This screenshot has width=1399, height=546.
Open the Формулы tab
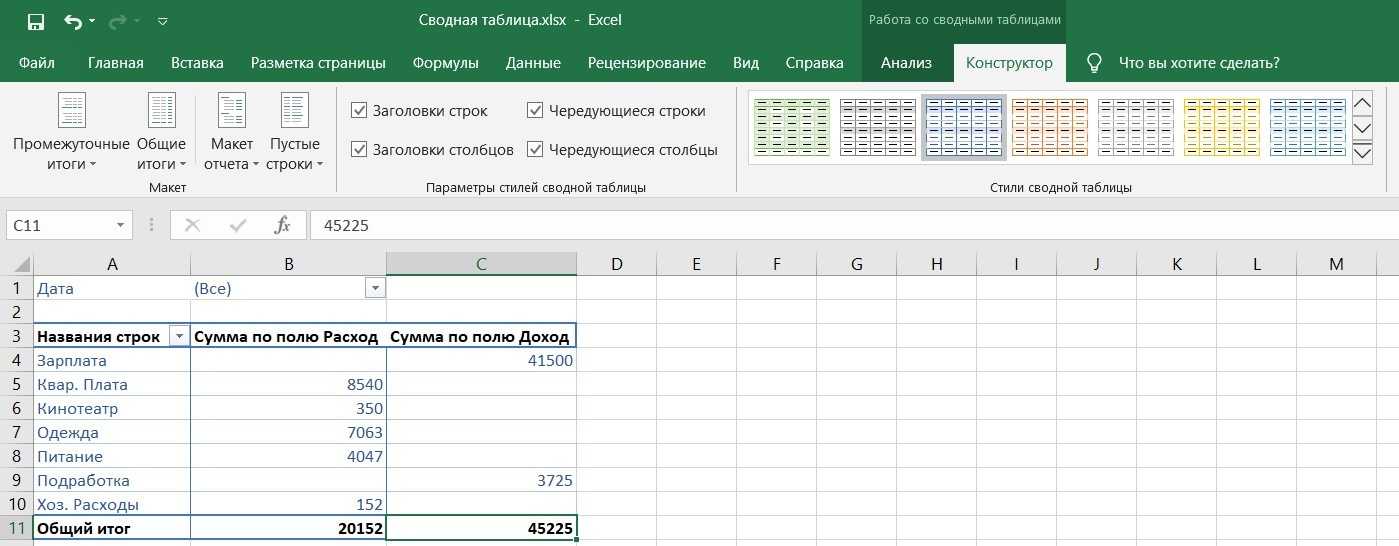[x=446, y=62]
